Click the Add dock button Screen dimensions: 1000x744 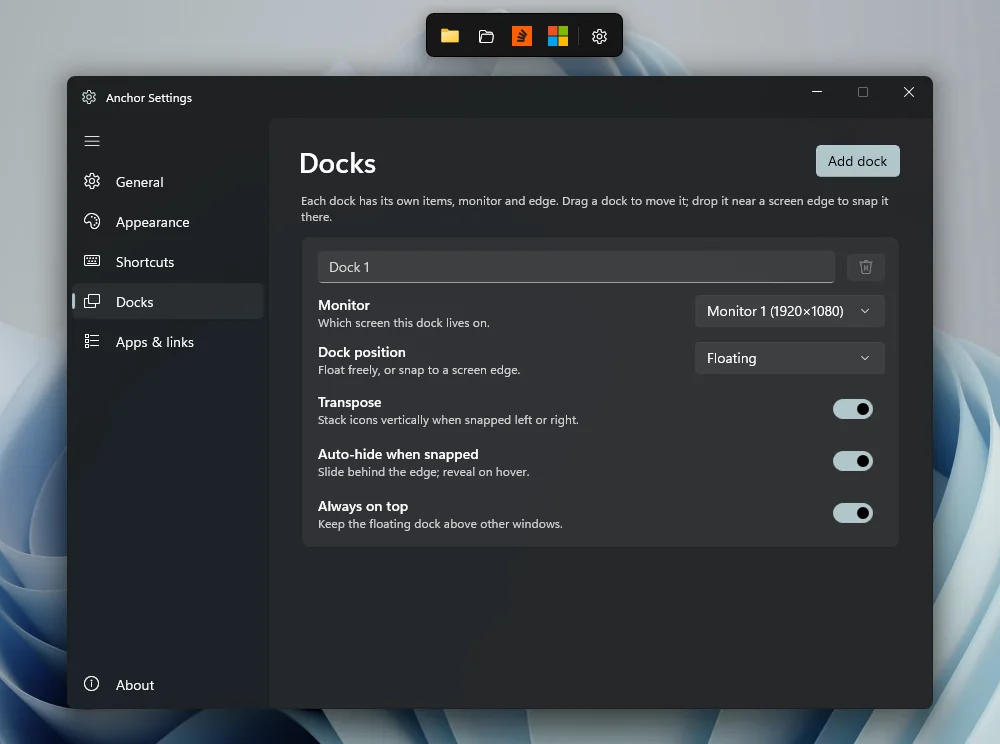857,161
